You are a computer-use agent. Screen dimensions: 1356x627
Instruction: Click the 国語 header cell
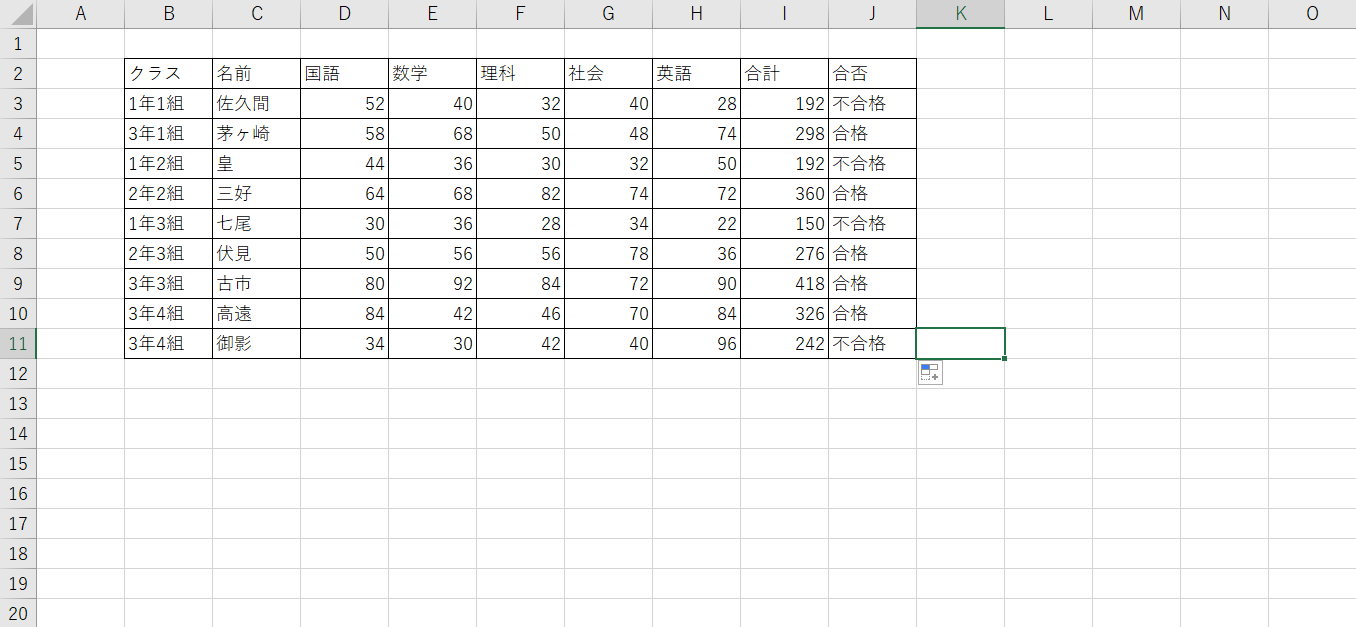click(x=345, y=74)
